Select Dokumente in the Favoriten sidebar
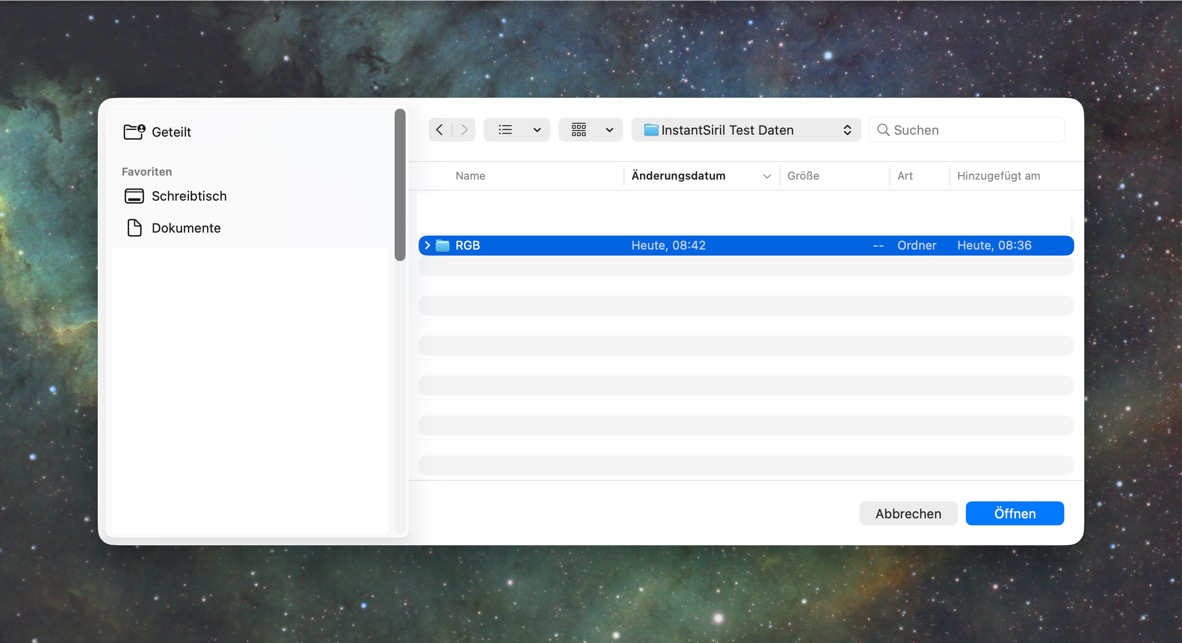Viewport: 1182px width, 643px height. click(173, 228)
